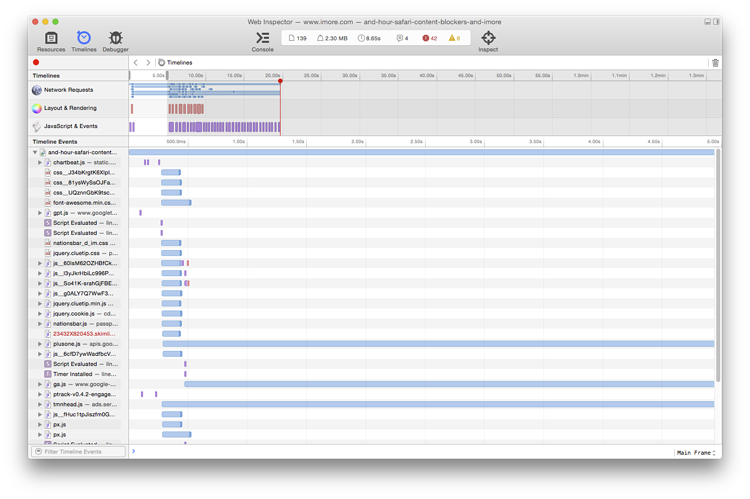
Task: Show the 42 errors in console
Action: tap(430, 38)
